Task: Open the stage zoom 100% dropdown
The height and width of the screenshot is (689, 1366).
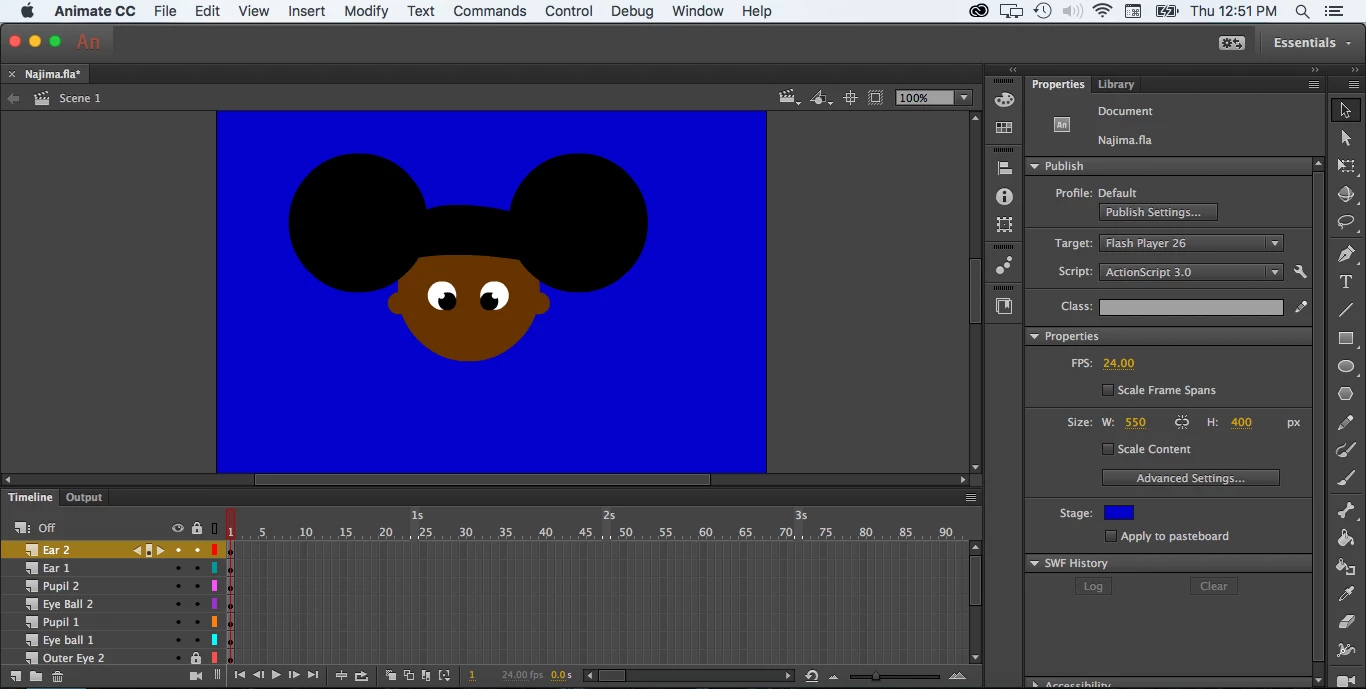Action: 964,98
